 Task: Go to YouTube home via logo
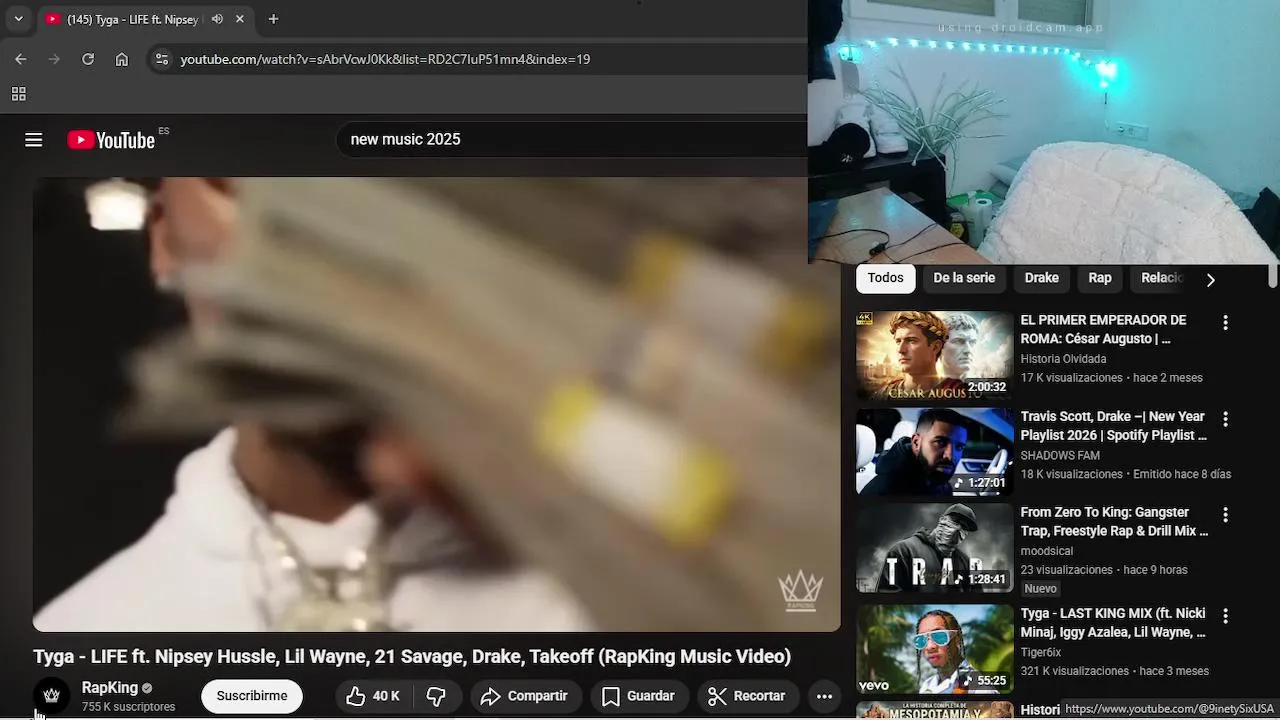pyautogui.click(x=111, y=140)
